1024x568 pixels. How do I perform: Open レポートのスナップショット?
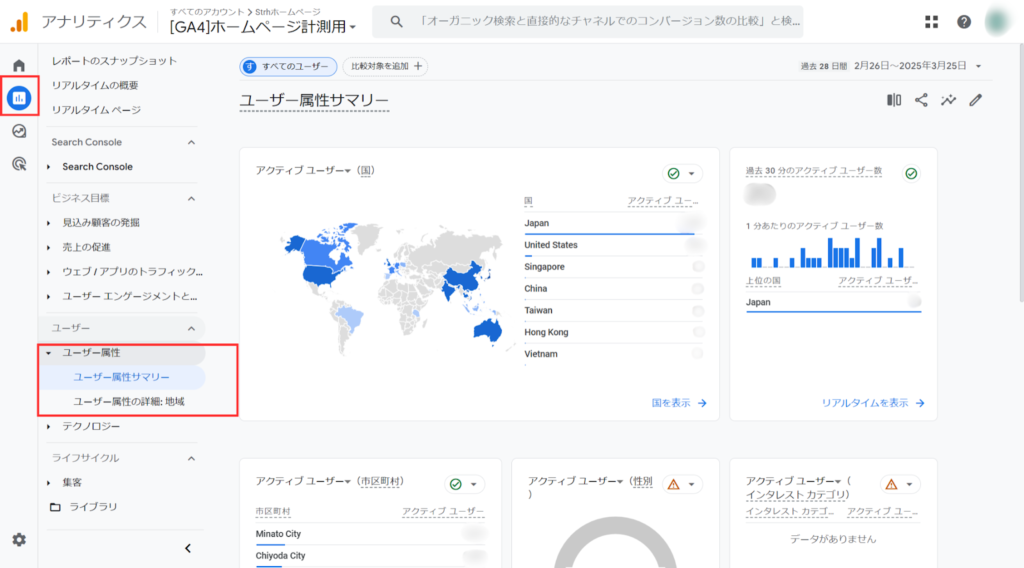coord(114,61)
